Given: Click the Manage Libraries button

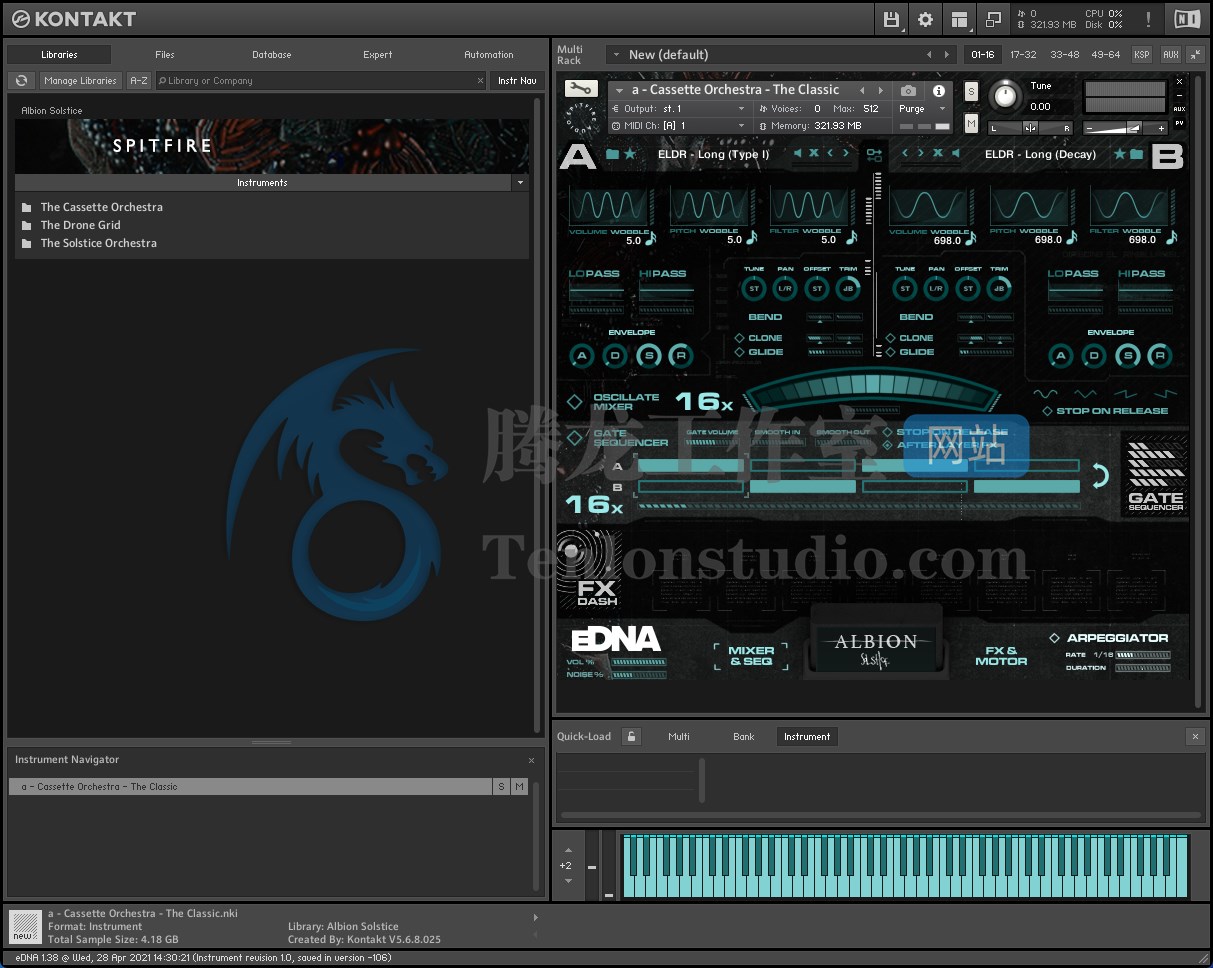Looking at the screenshot, I should [x=80, y=81].
